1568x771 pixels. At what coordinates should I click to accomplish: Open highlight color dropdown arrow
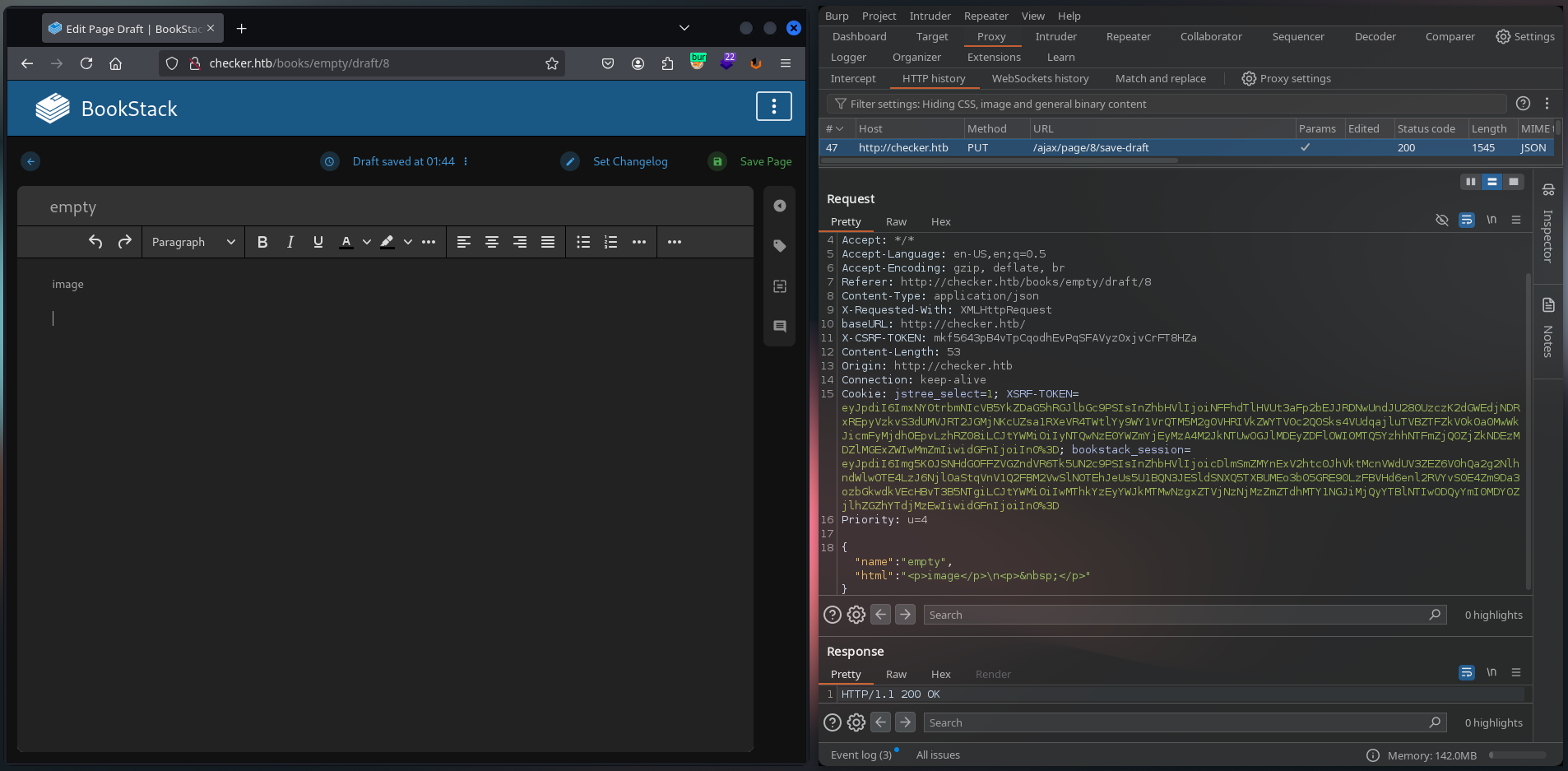tap(407, 242)
